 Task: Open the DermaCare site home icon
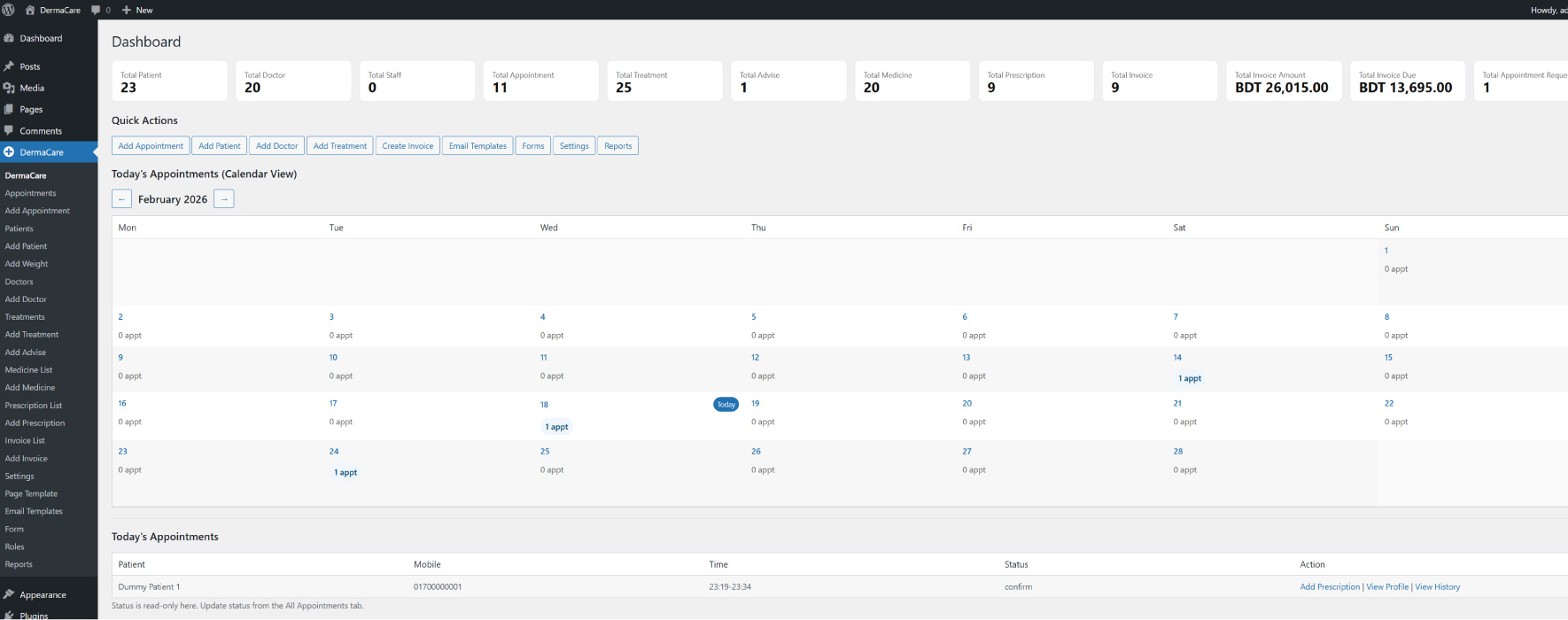click(30, 10)
